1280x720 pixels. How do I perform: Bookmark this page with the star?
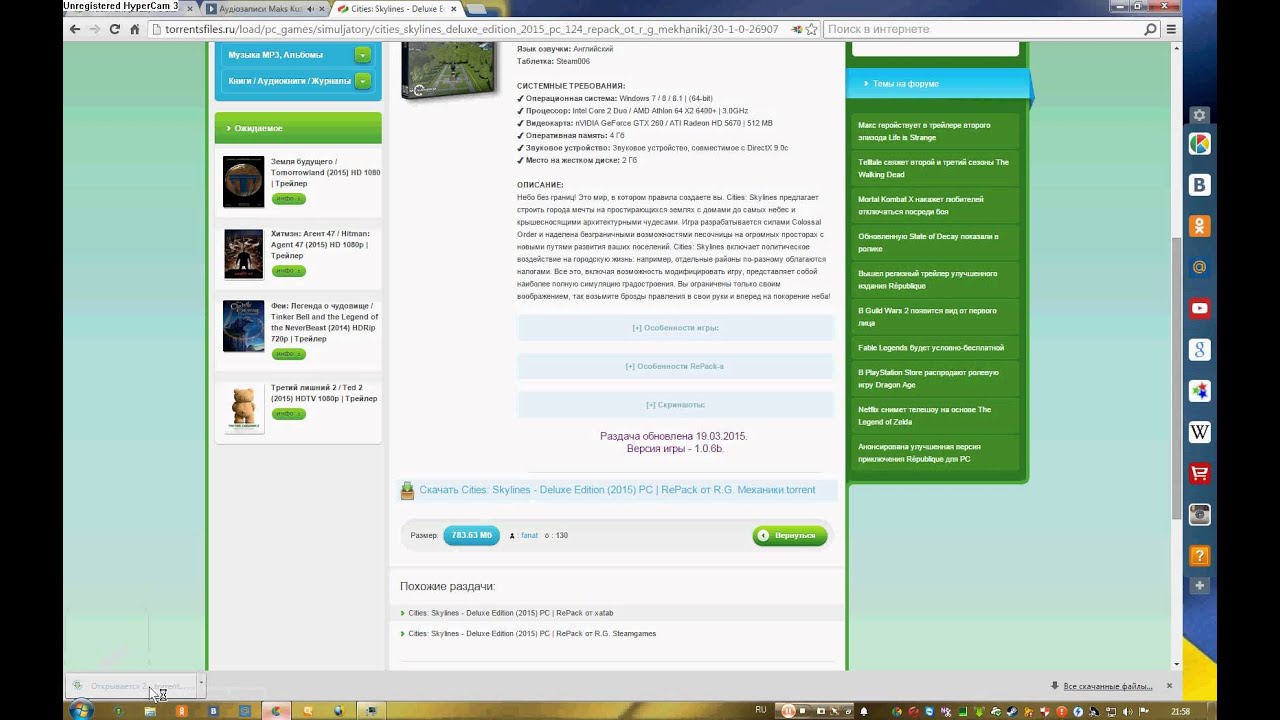point(812,29)
